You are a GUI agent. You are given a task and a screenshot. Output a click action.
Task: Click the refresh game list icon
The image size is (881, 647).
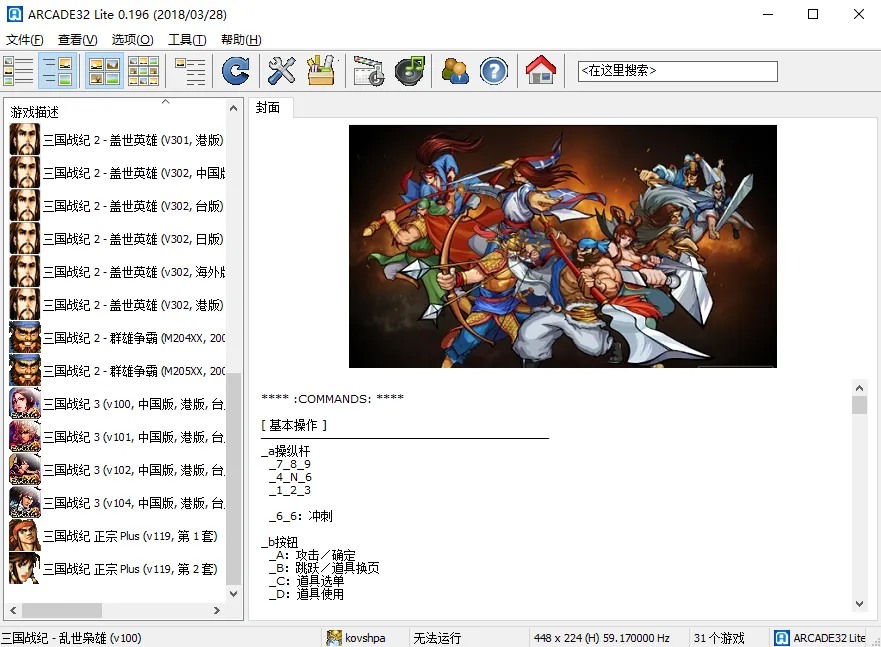pyautogui.click(x=236, y=71)
